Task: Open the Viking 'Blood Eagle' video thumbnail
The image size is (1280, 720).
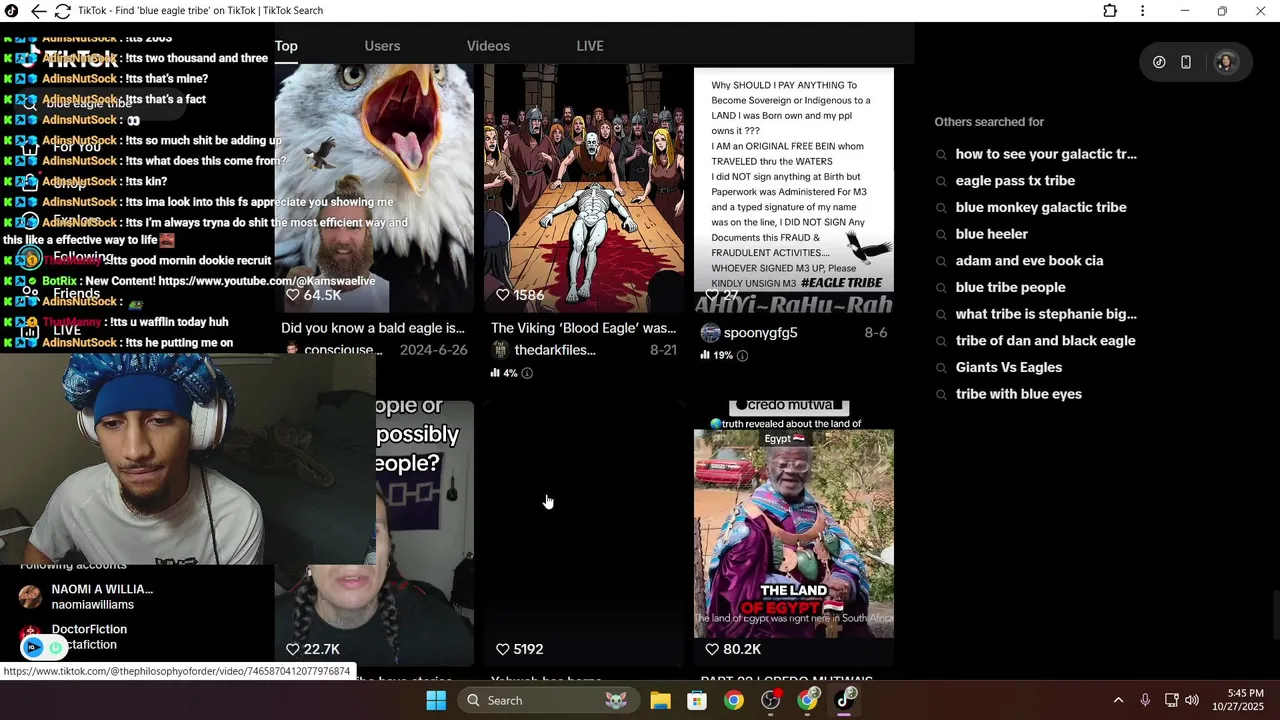Action: coord(584,188)
